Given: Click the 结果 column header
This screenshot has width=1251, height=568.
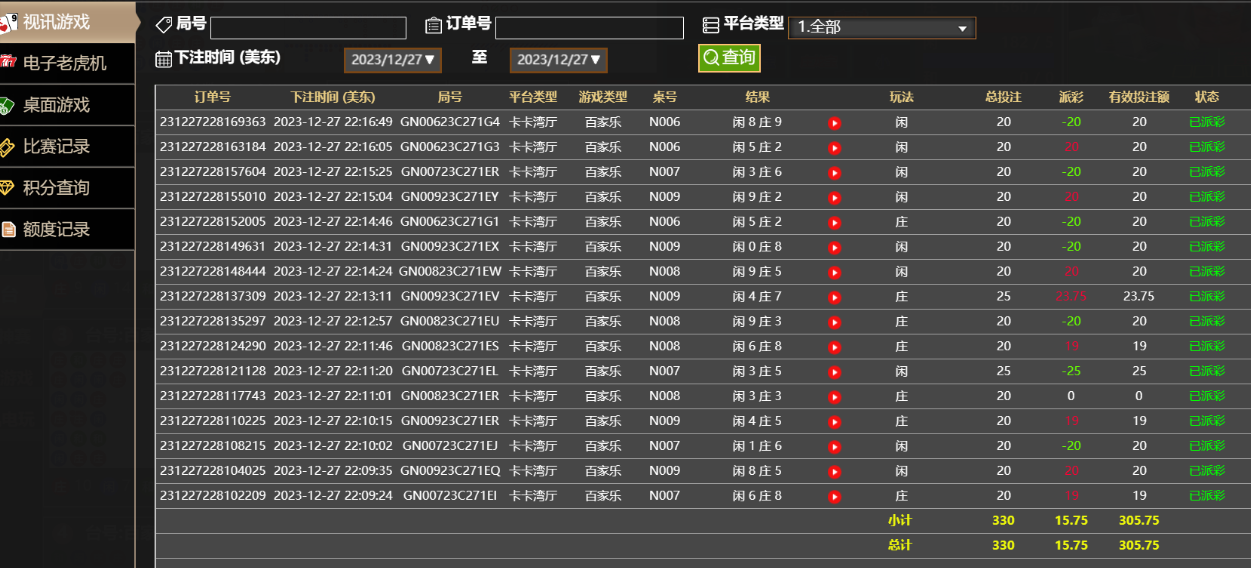Looking at the screenshot, I should pyautogui.click(x=758, y=98).
